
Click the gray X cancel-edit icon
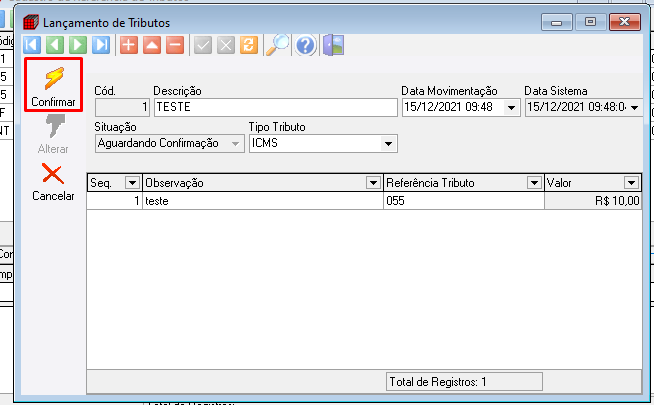(x=226, y=45)
